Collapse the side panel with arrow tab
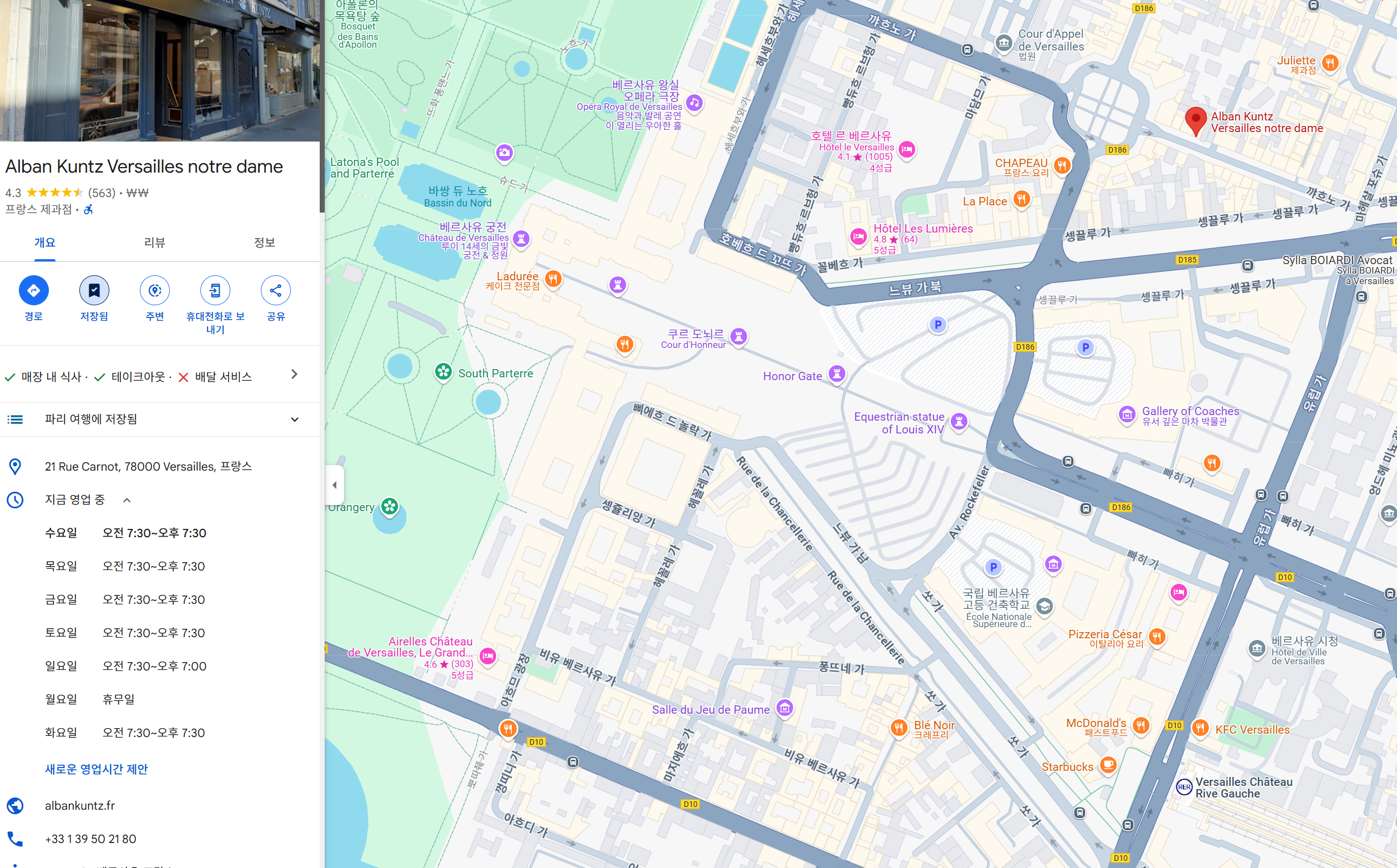Viewport: 1397px width, 868px height. pos(335,485)
